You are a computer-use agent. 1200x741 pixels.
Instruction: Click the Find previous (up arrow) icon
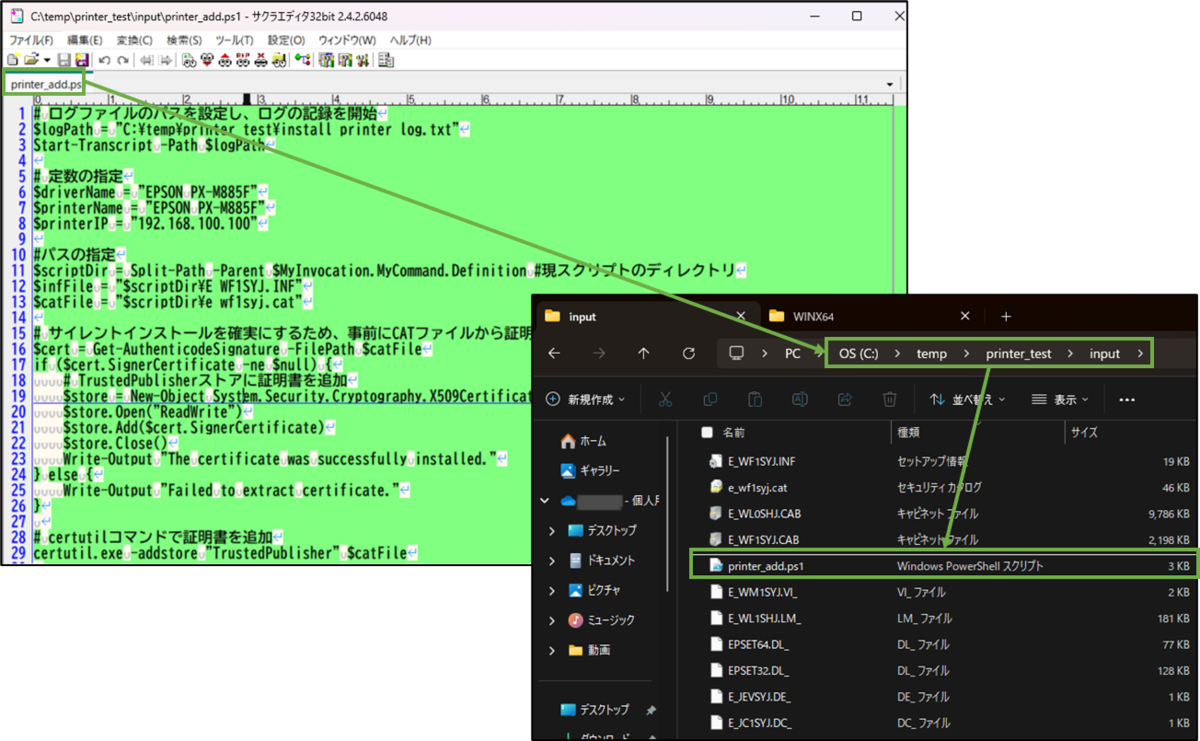pos(225,60)
